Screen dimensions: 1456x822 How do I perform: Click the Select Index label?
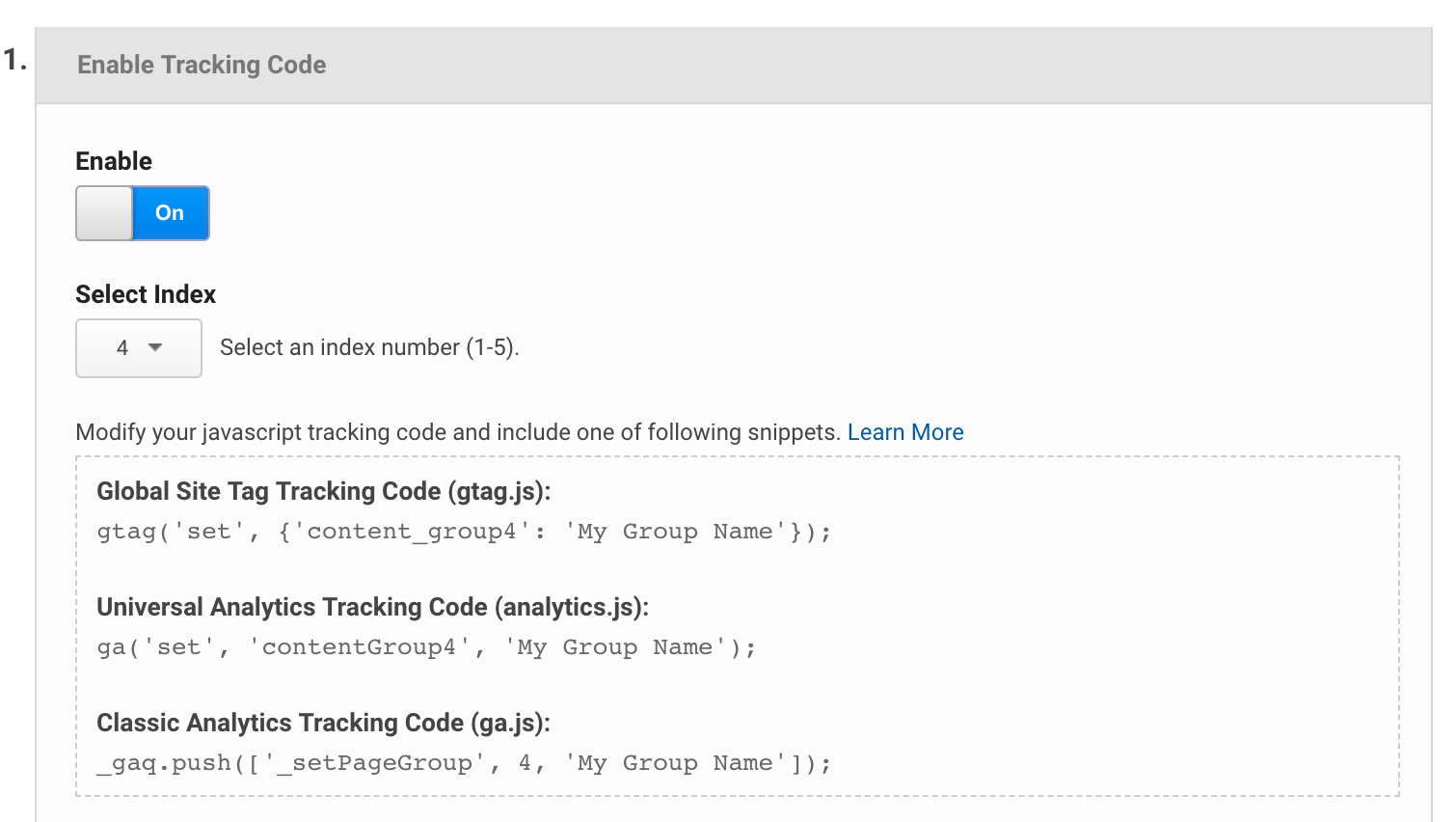point(146,294)
